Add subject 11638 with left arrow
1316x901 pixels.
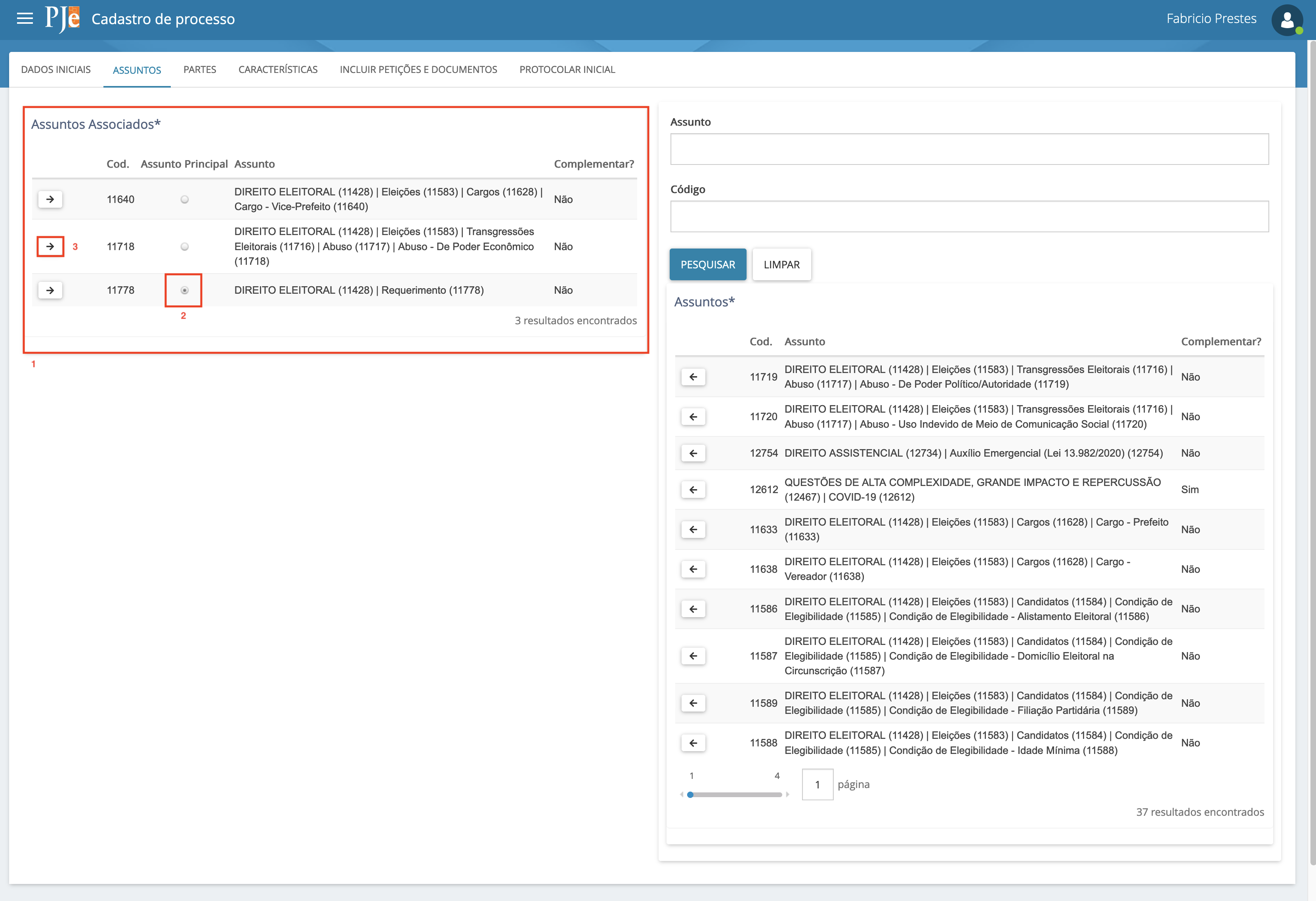[x=693, y=569]
